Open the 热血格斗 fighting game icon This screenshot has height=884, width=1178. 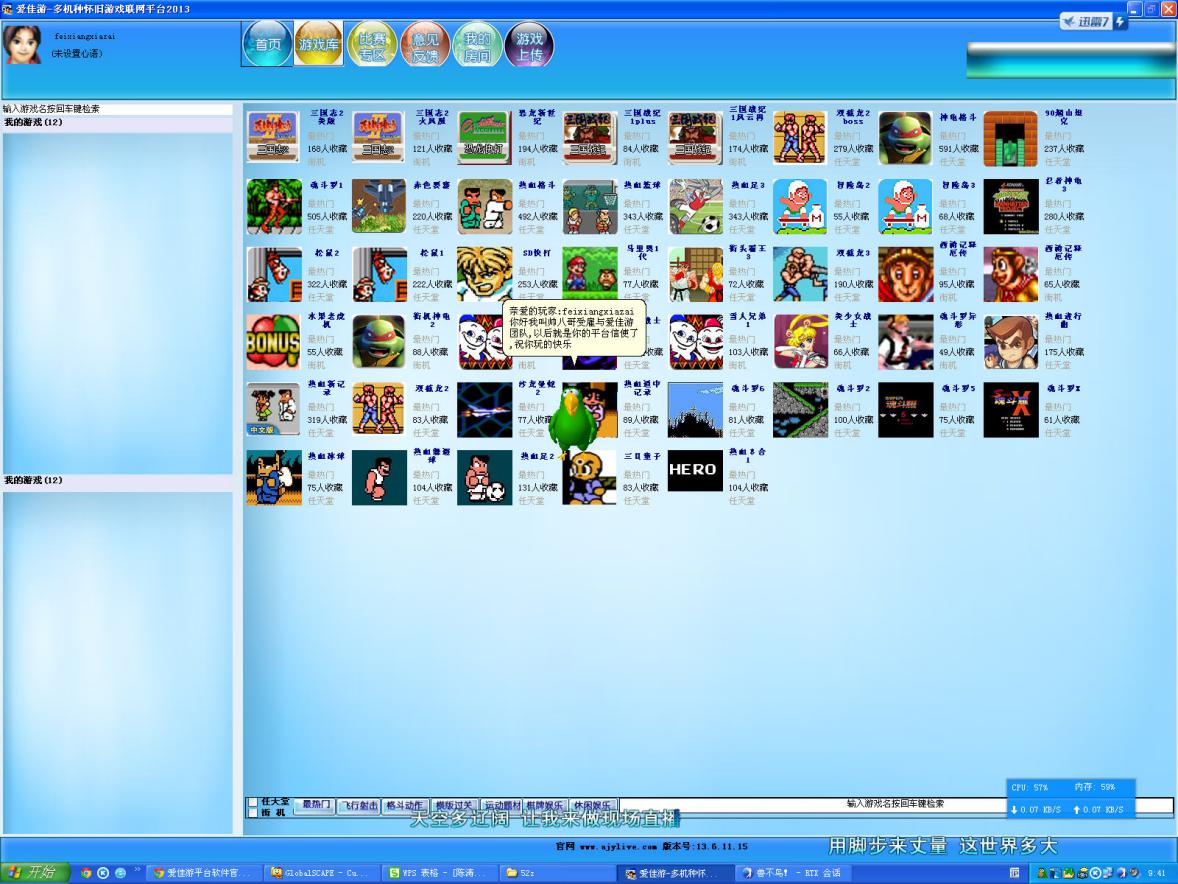tap(485, 206)
